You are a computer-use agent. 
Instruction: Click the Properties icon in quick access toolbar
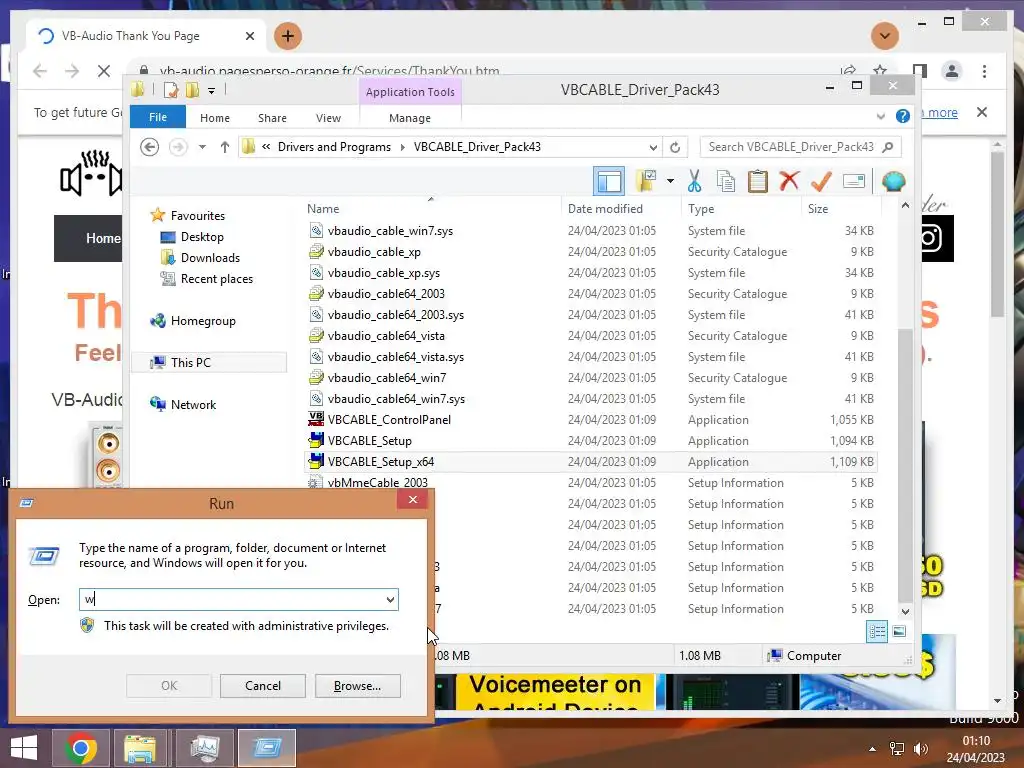[x=171, y=90]
